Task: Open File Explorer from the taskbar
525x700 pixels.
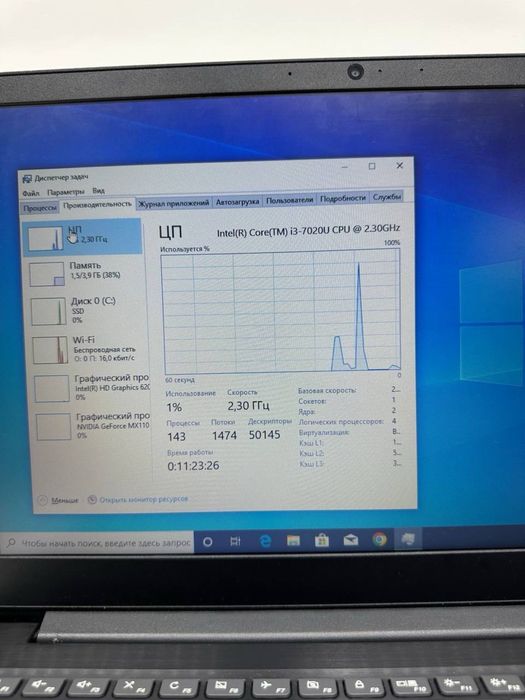Action: coord(293,541)
